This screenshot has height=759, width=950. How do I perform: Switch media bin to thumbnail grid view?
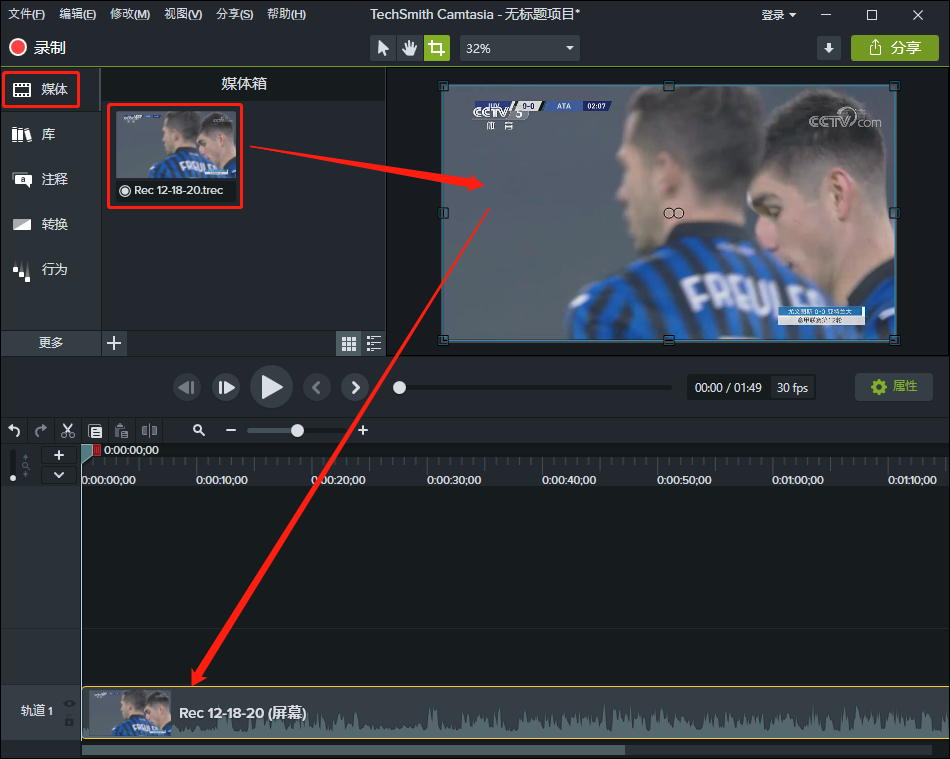tap(348, 343)
